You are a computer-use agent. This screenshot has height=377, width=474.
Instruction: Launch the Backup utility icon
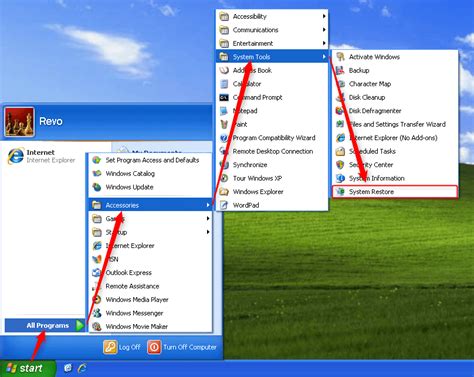pos(340,70)
